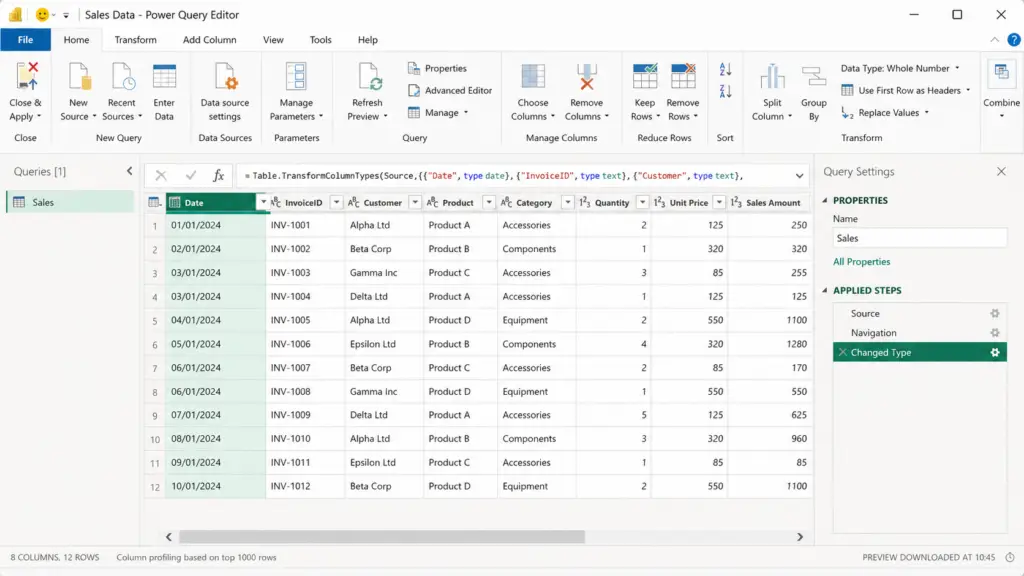
Task: Close the Query Settings pane
Action: (1001, 171)
